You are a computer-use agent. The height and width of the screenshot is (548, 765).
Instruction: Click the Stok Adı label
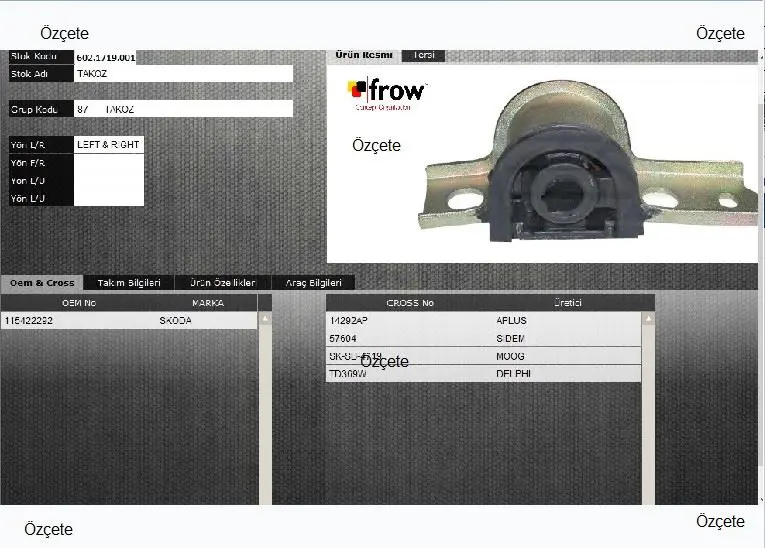click(x=30, y=74)
